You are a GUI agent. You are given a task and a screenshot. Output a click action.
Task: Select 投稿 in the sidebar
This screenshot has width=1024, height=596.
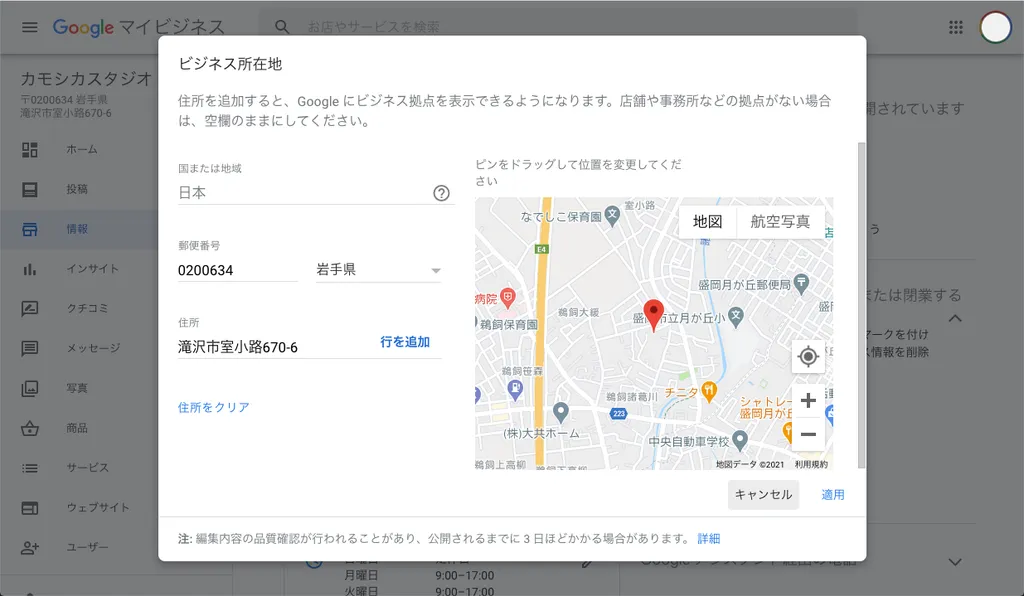pos(76,189)
